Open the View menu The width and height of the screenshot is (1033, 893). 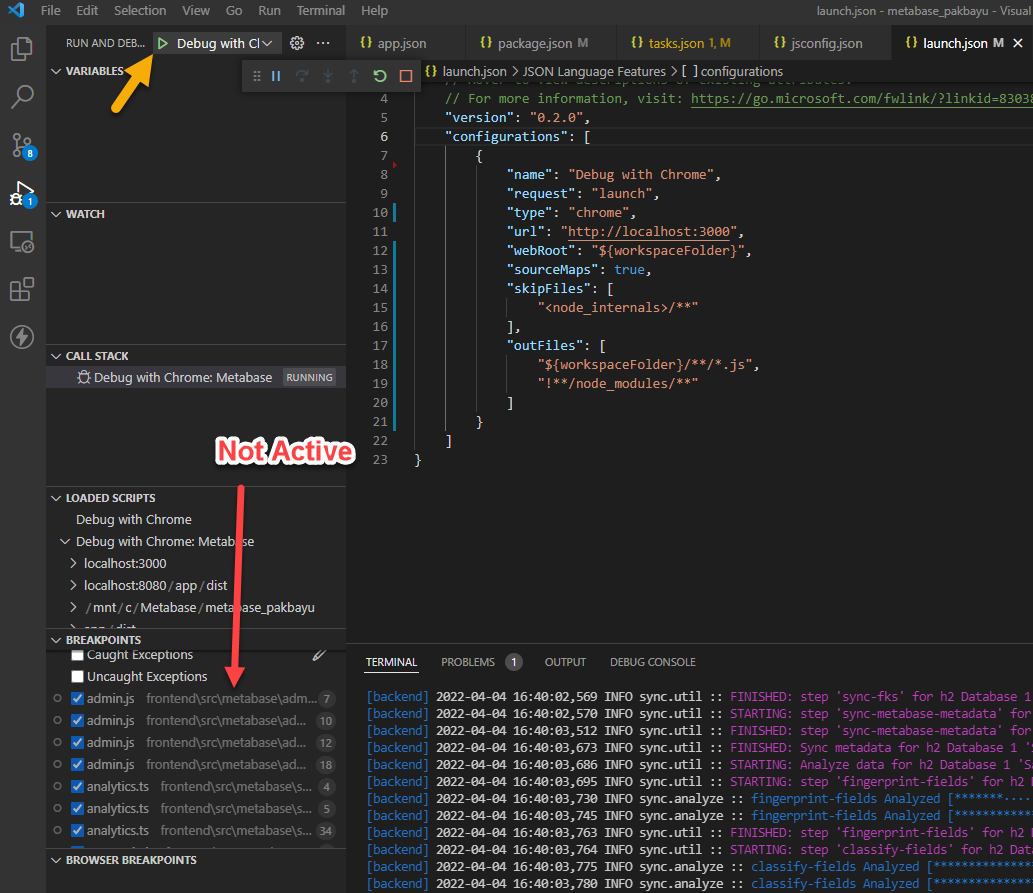(196, 11)
